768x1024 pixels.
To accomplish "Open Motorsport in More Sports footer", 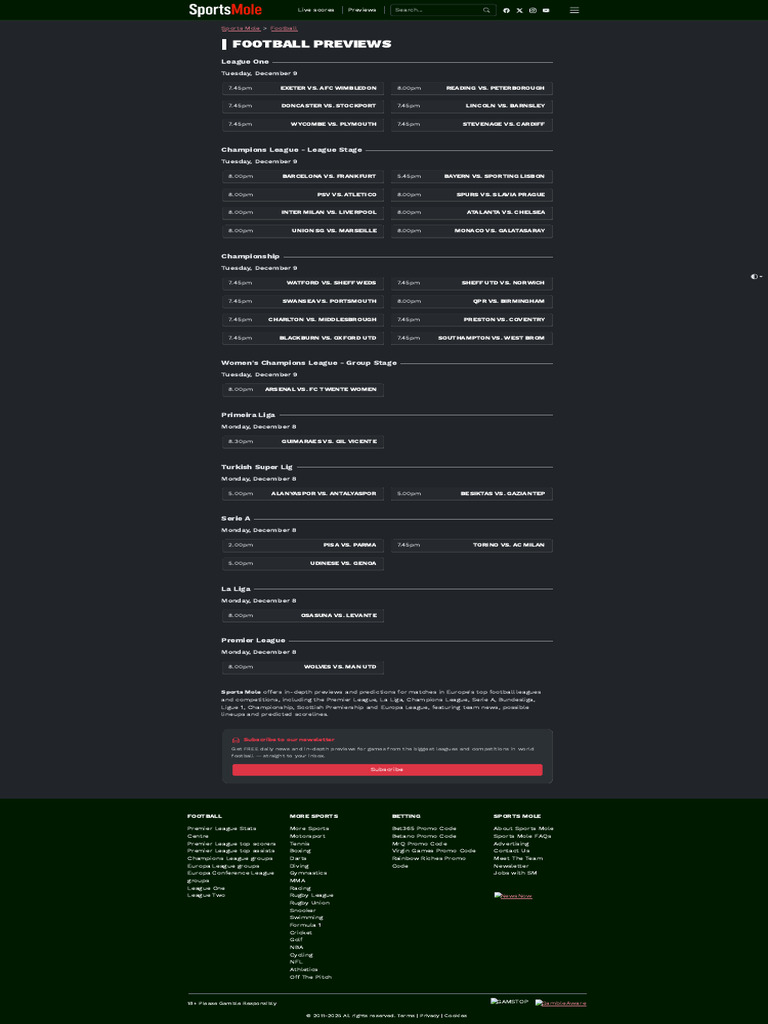I will (x=308, y=836).
